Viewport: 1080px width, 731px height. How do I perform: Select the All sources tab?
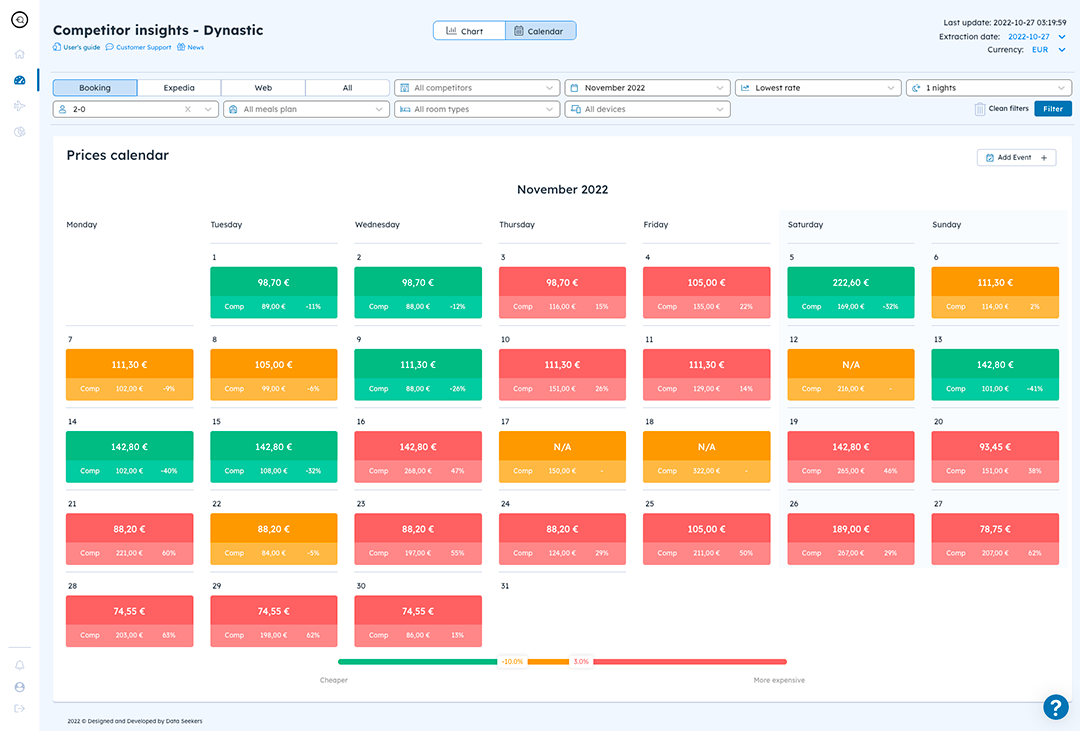point(347,87)
